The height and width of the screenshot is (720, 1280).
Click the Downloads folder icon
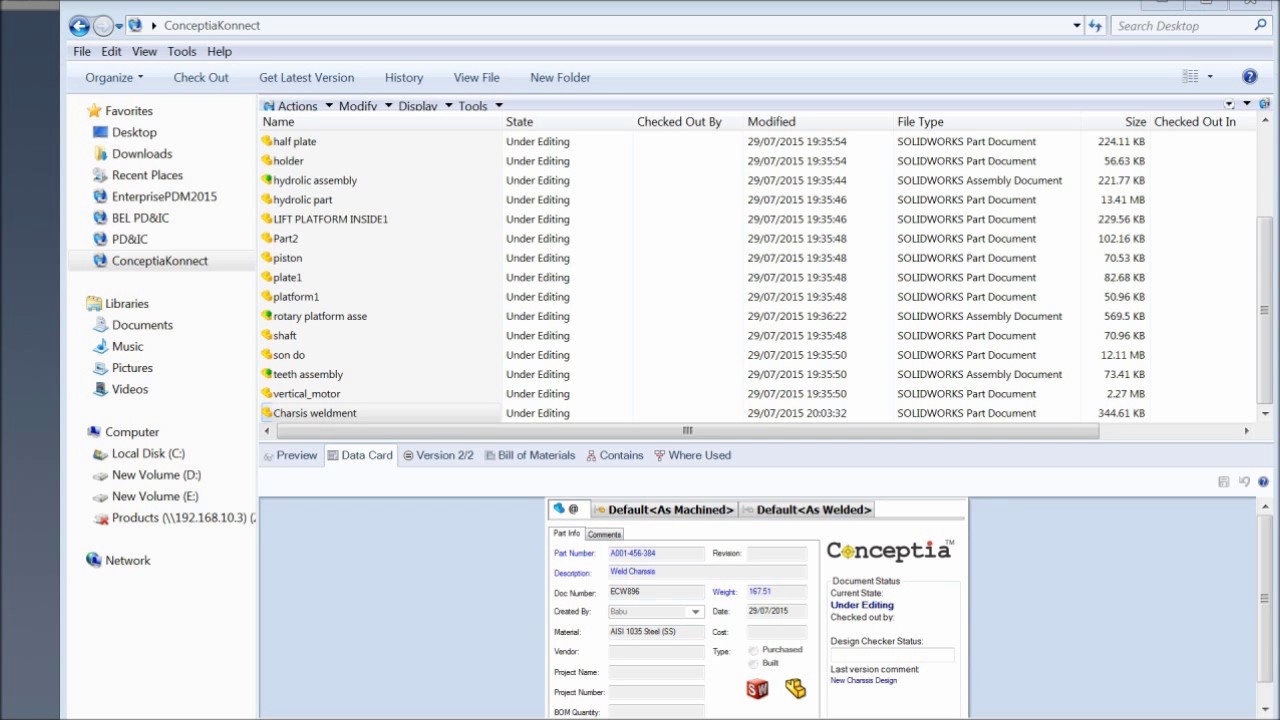(x=100, y=153)
